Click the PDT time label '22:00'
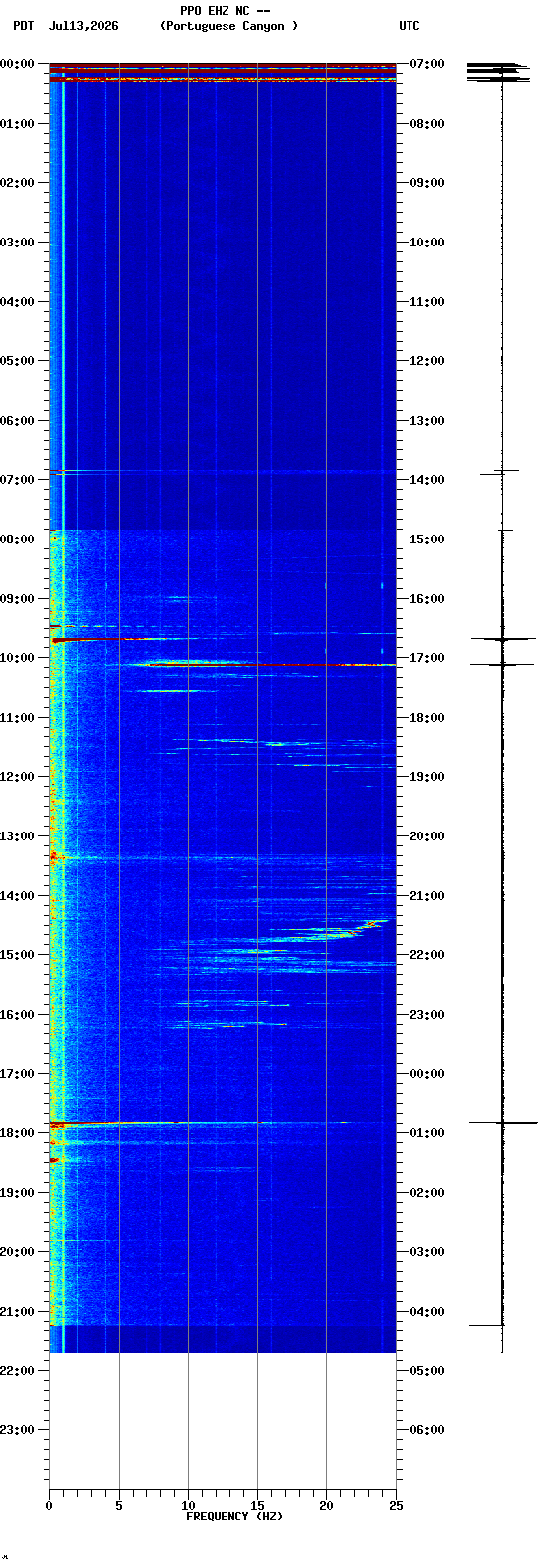The height and width of the screenshot is (1568, 546). (18, 1371)
